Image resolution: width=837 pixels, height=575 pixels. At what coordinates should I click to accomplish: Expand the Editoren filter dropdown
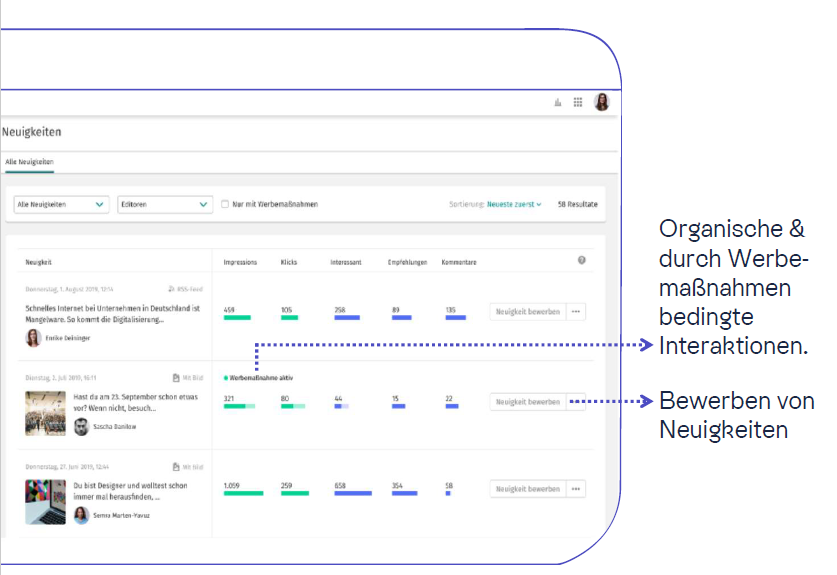pyautogui.click(x=164, y=204)
